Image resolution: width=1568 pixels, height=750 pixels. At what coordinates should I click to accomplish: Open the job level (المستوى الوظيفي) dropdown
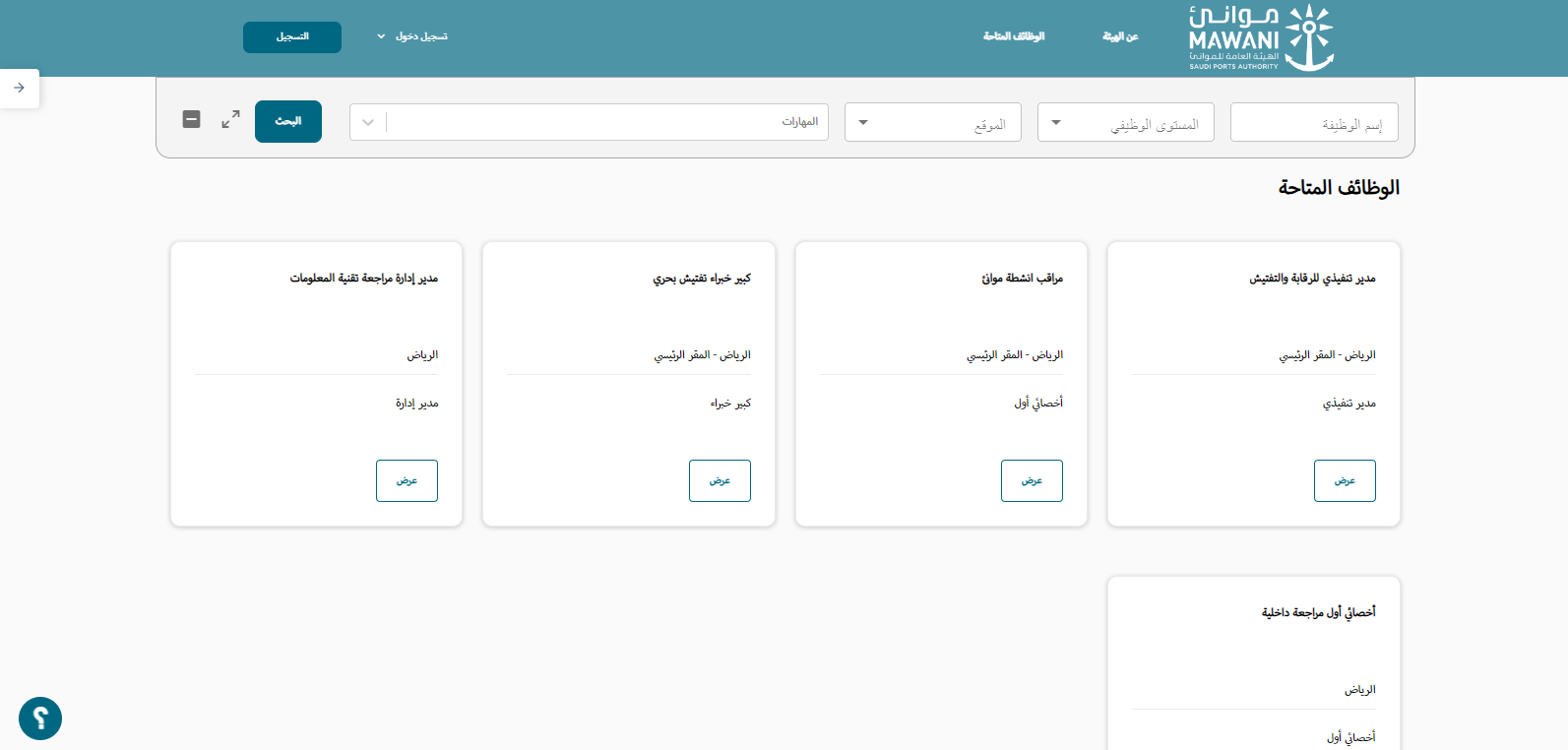click(1125, 123)
